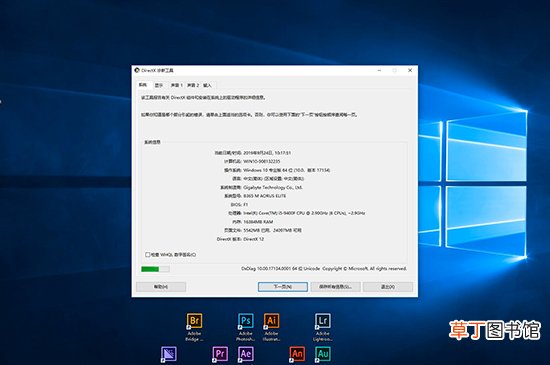This screenshot has width=550, height=365.
Task: Open the 声音 1 (Sound 1) tab
Action: click(x=176, y=85)
